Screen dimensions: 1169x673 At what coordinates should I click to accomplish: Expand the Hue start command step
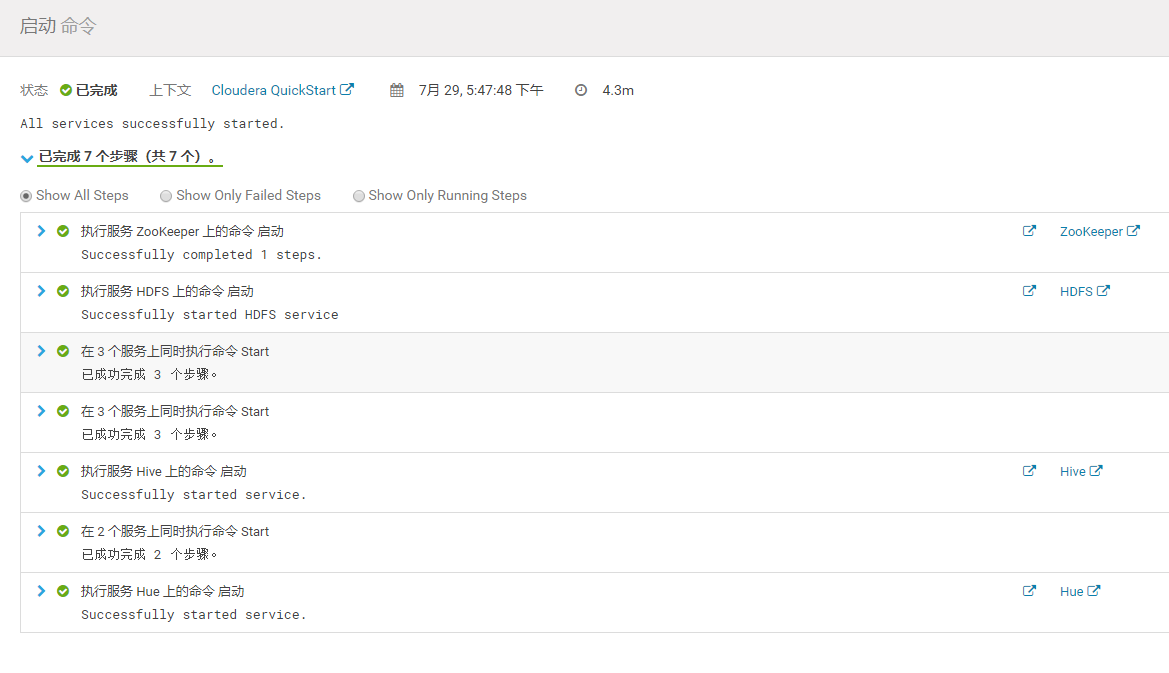point(41,591)
